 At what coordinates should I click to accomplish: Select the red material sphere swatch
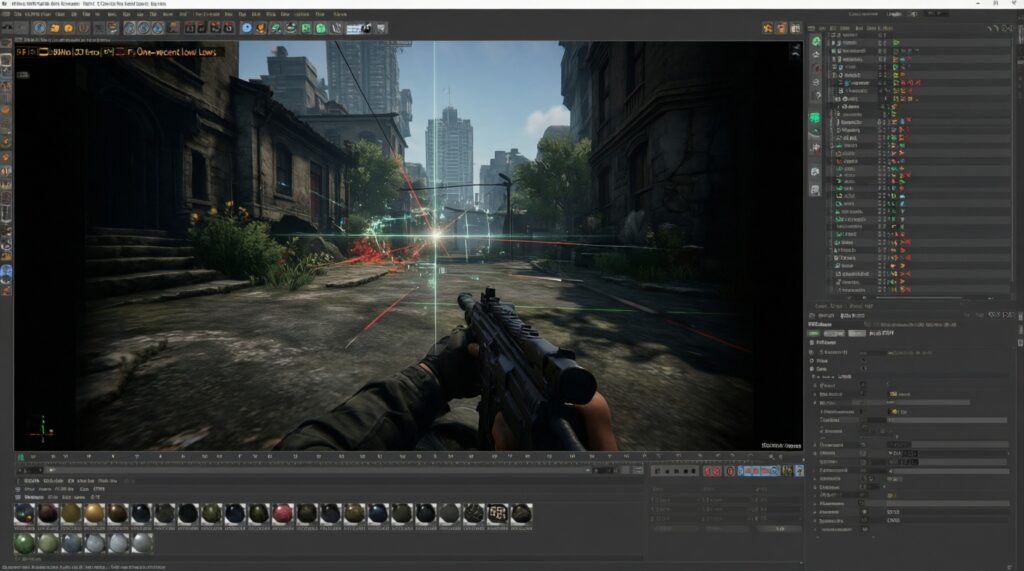coord(282,513)
